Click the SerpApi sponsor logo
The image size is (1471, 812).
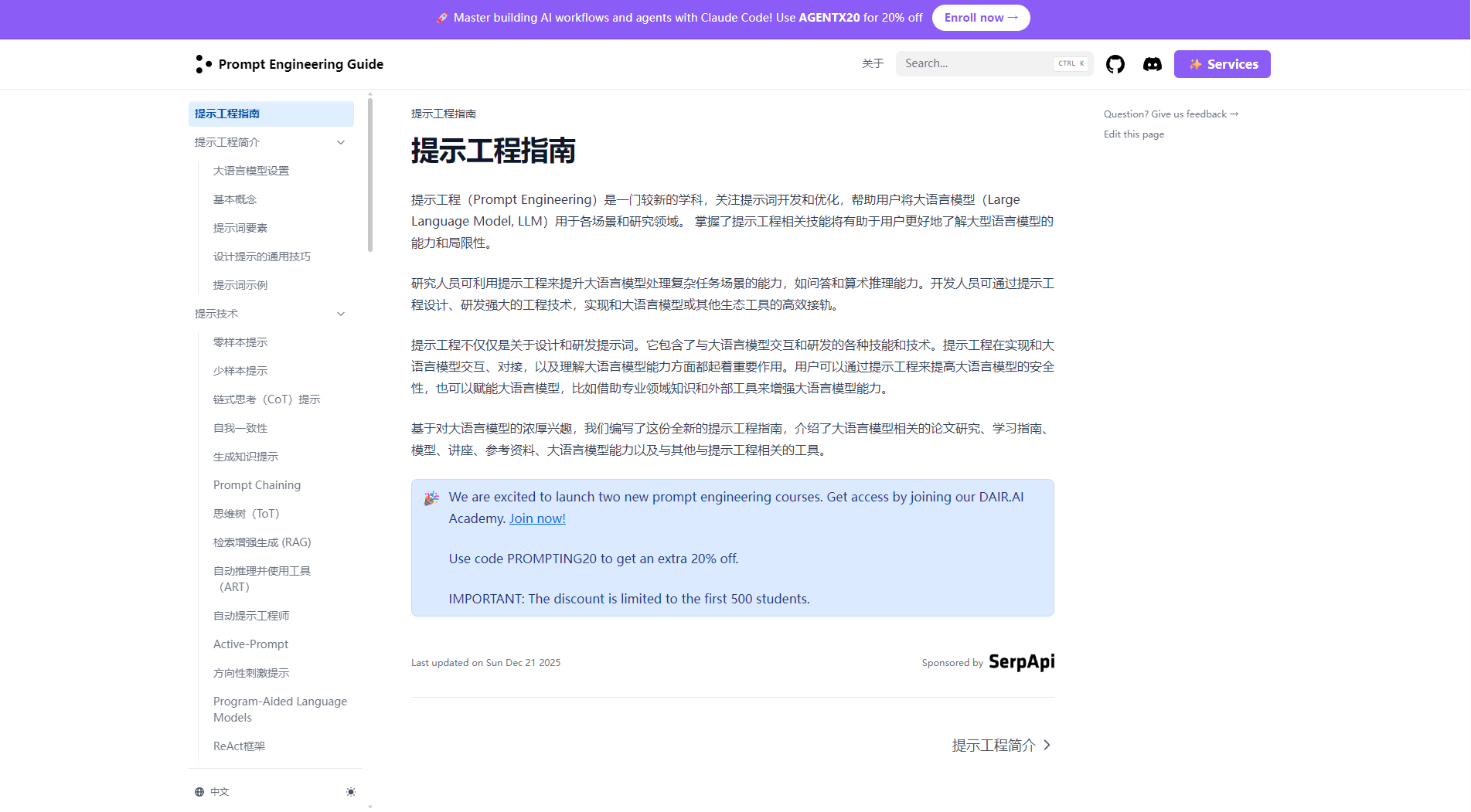pyautogui.click(x=1021, y=662)
